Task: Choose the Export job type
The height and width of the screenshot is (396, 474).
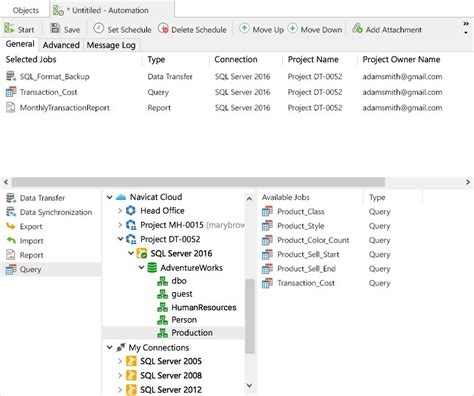Action: 24,227
